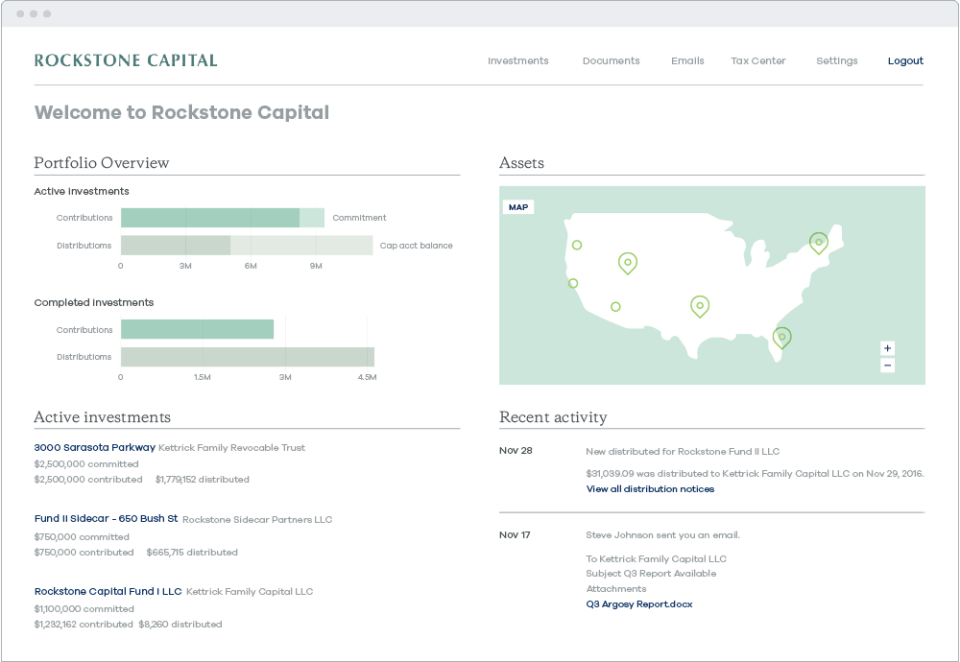Click the northeast Maine-area map pin
This screenshot has width=960, height=662.
pyautogui.click(x=819, y=243)
